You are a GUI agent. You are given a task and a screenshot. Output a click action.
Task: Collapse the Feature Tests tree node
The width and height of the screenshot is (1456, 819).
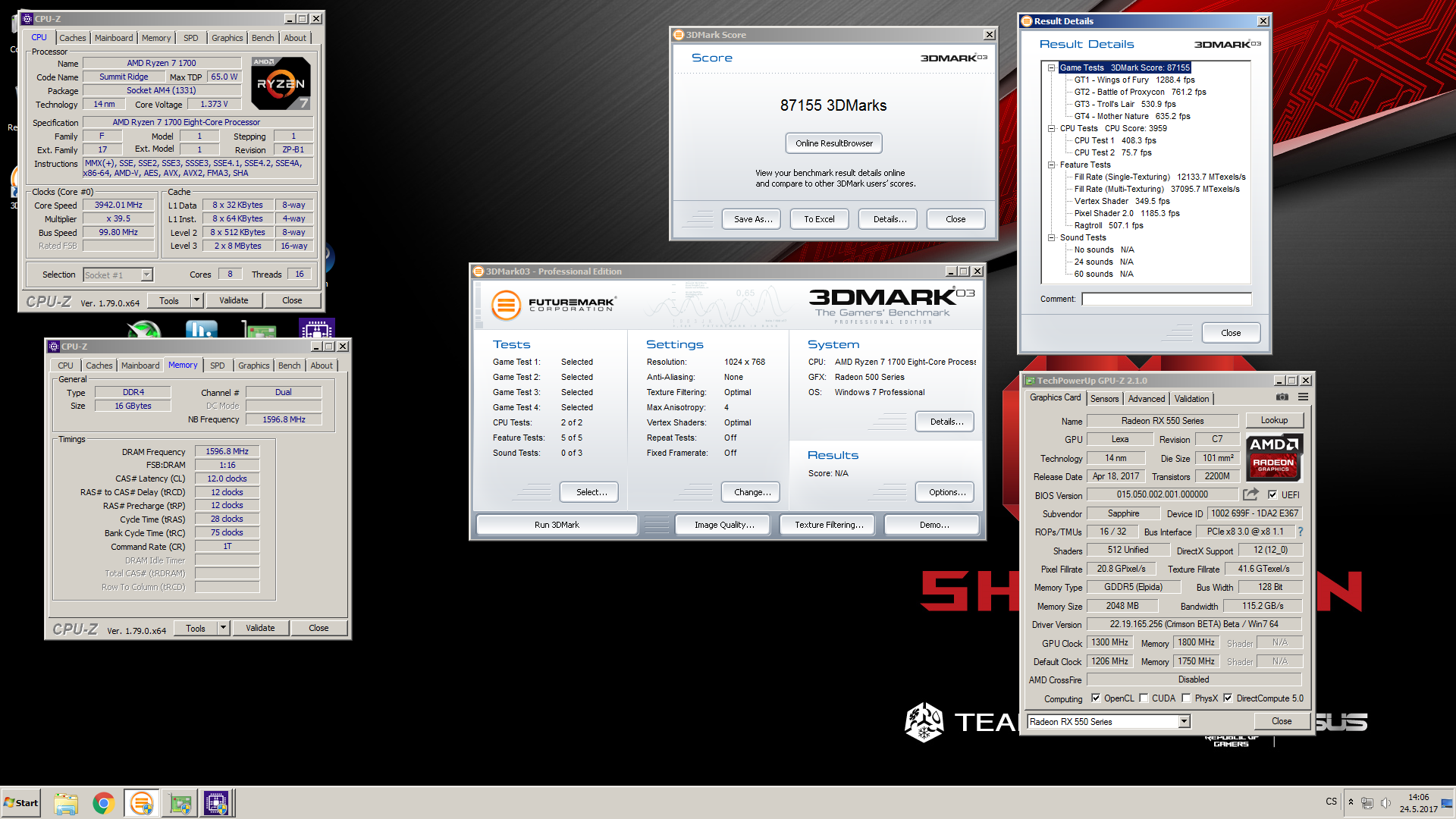(1052, 165)
